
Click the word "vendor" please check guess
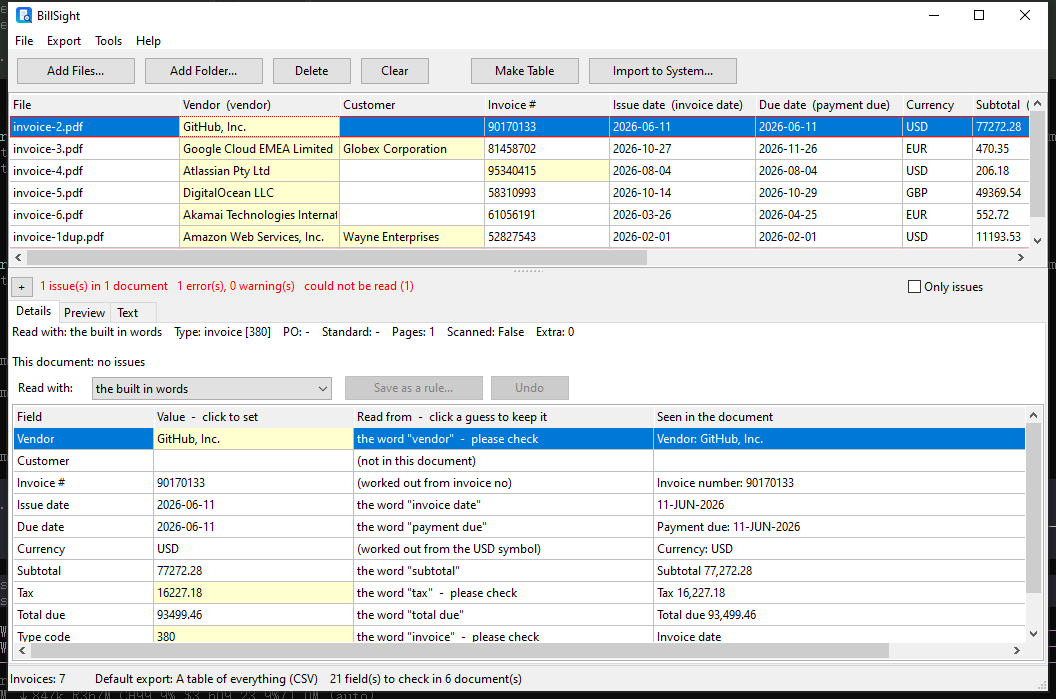pos(503,439)
